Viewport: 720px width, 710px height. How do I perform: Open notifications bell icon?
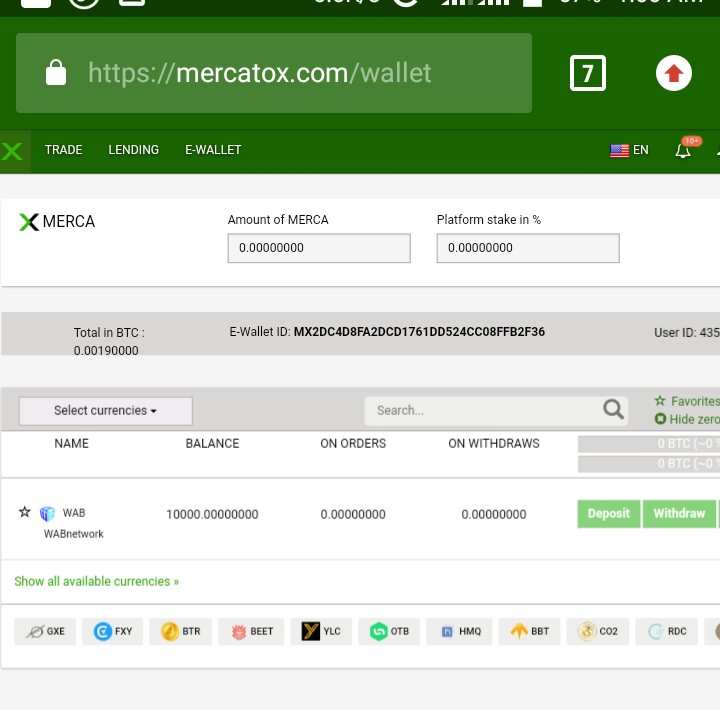click(x=683, y=150)
